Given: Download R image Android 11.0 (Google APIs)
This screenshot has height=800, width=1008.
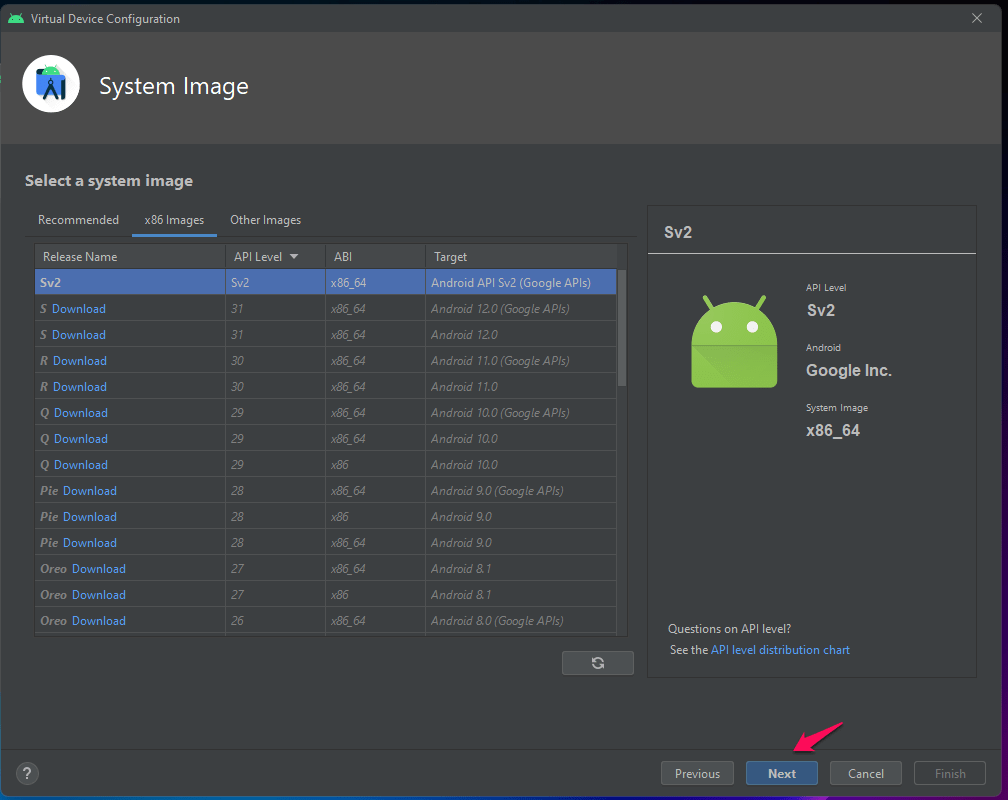Looking at the screenshot, I should point(80,361).
